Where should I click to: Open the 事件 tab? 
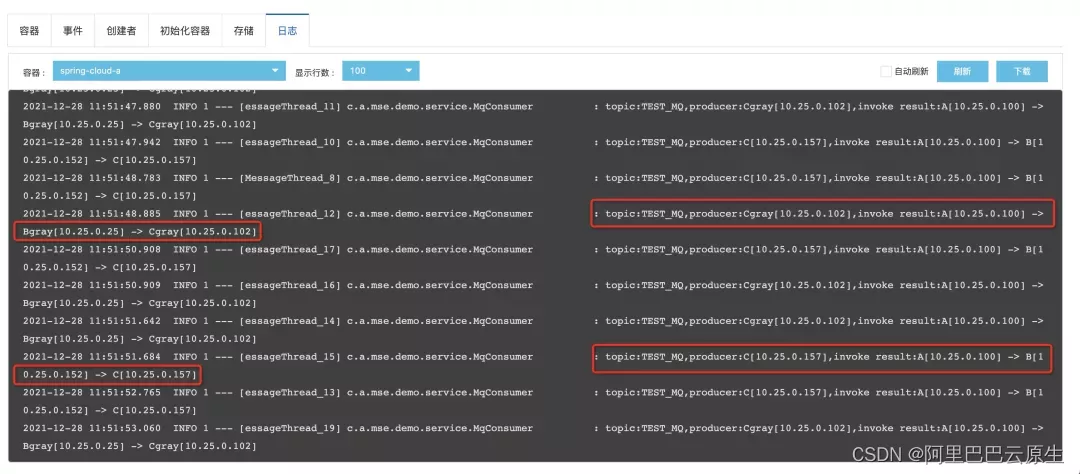pyautogui.click(x=73, y=30)
